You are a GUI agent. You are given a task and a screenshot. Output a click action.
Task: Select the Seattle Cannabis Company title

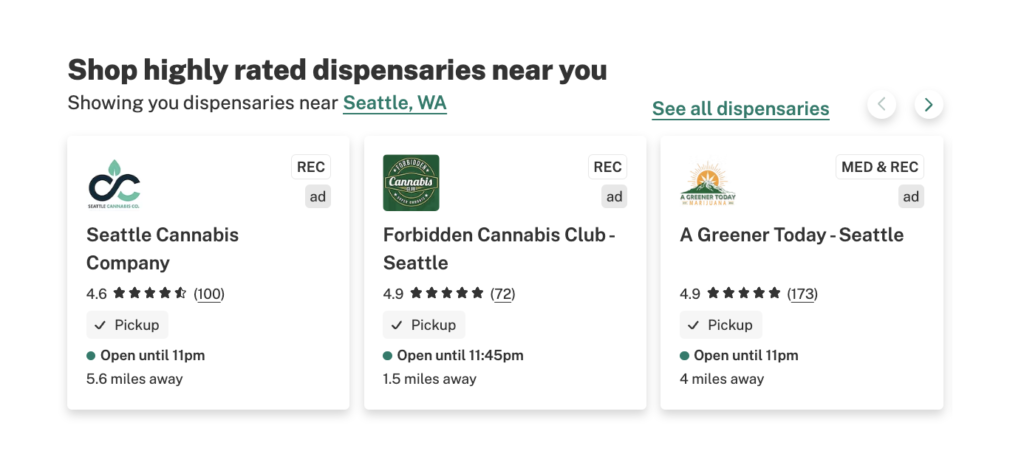(162, 249)
